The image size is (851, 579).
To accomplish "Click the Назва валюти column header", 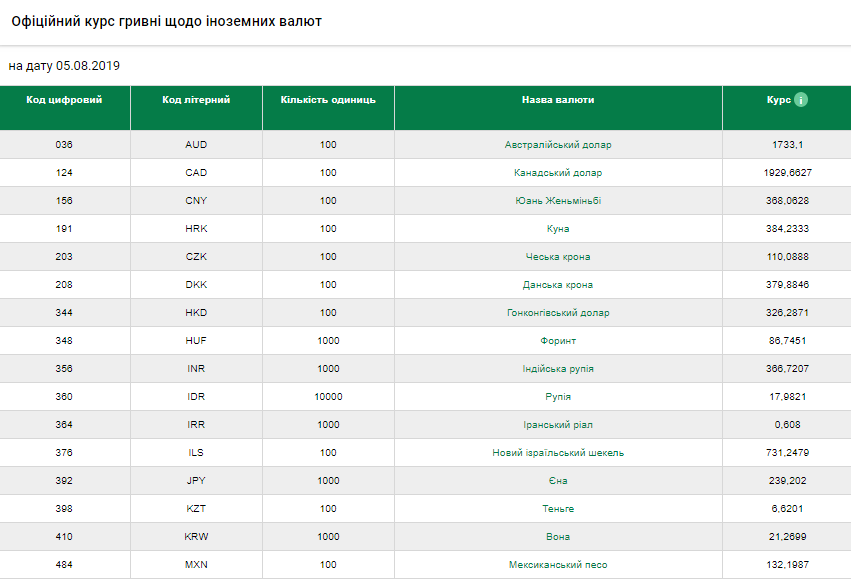I will [x=558, y=100].
